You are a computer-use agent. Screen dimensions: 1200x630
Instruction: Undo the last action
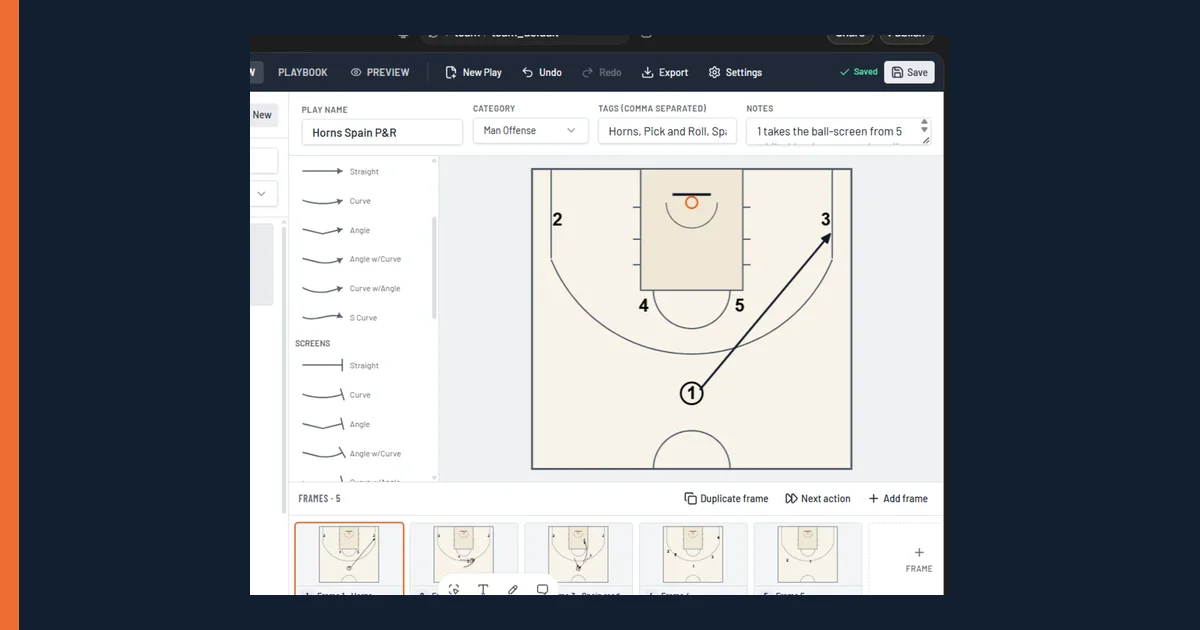click(x=542, y=72)
